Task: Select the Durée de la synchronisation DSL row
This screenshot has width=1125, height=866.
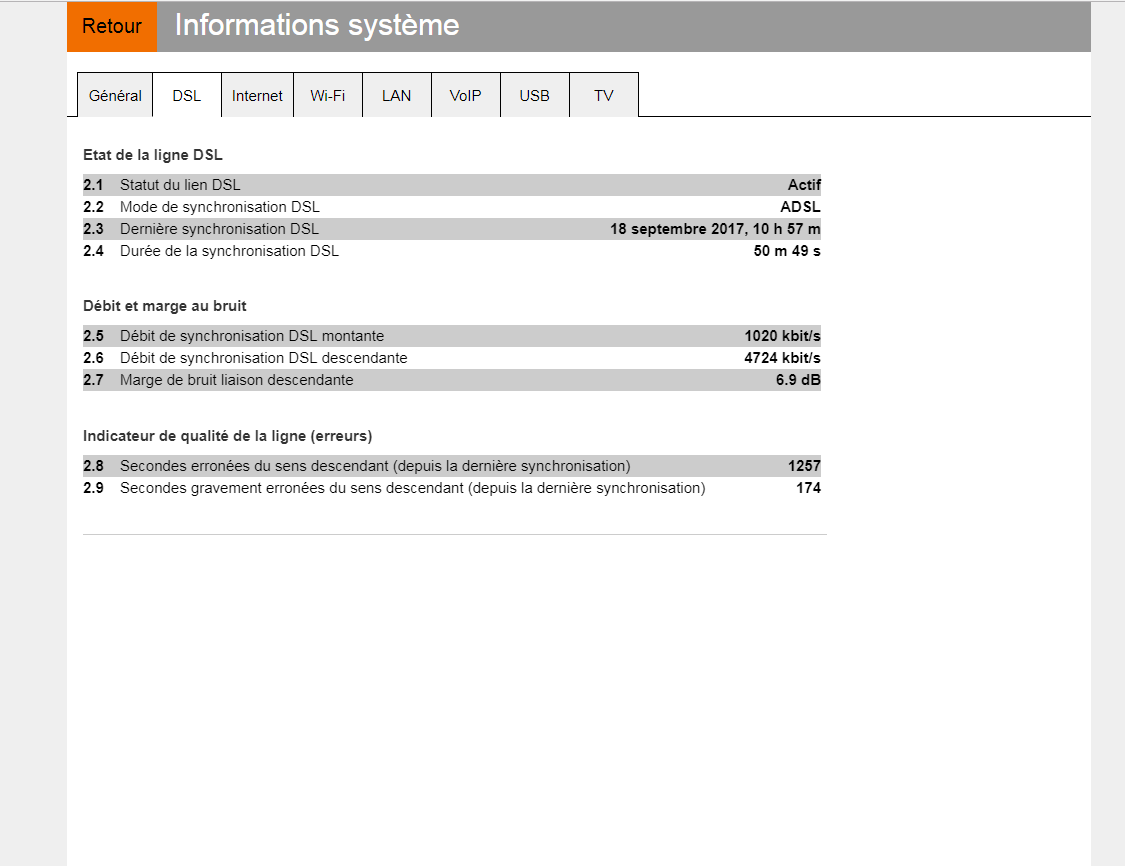Action: (400, 251)
